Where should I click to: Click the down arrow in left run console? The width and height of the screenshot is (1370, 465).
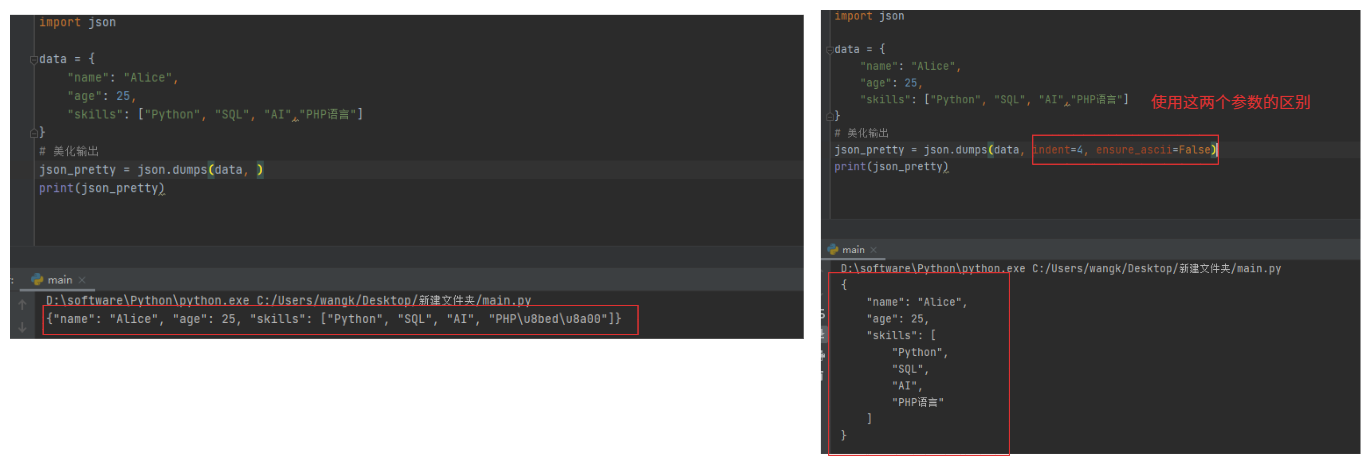pos(22,326)
